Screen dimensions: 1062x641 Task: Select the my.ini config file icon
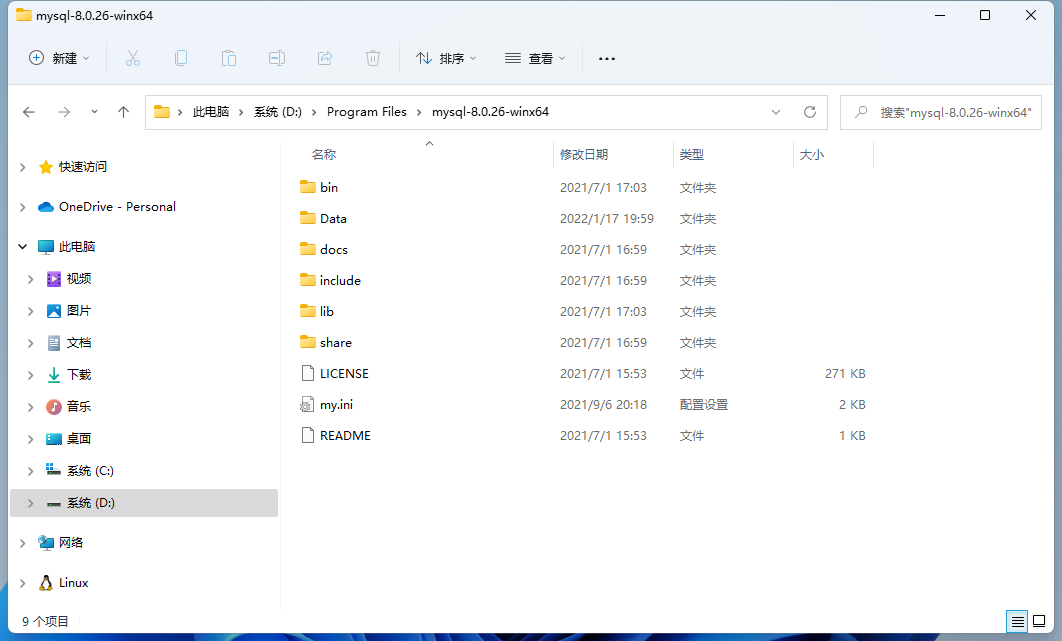pyautogui.click(x=307, y=405)
